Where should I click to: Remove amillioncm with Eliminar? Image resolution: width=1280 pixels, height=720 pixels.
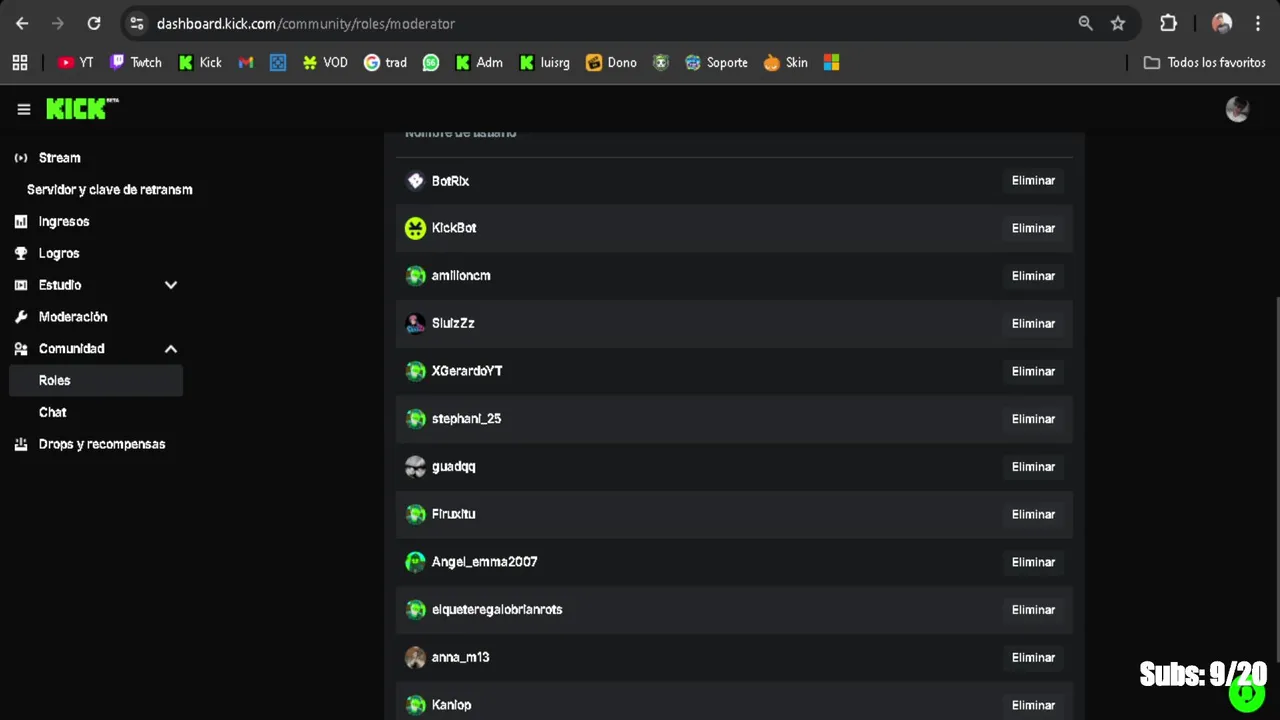click(1033, 276)
